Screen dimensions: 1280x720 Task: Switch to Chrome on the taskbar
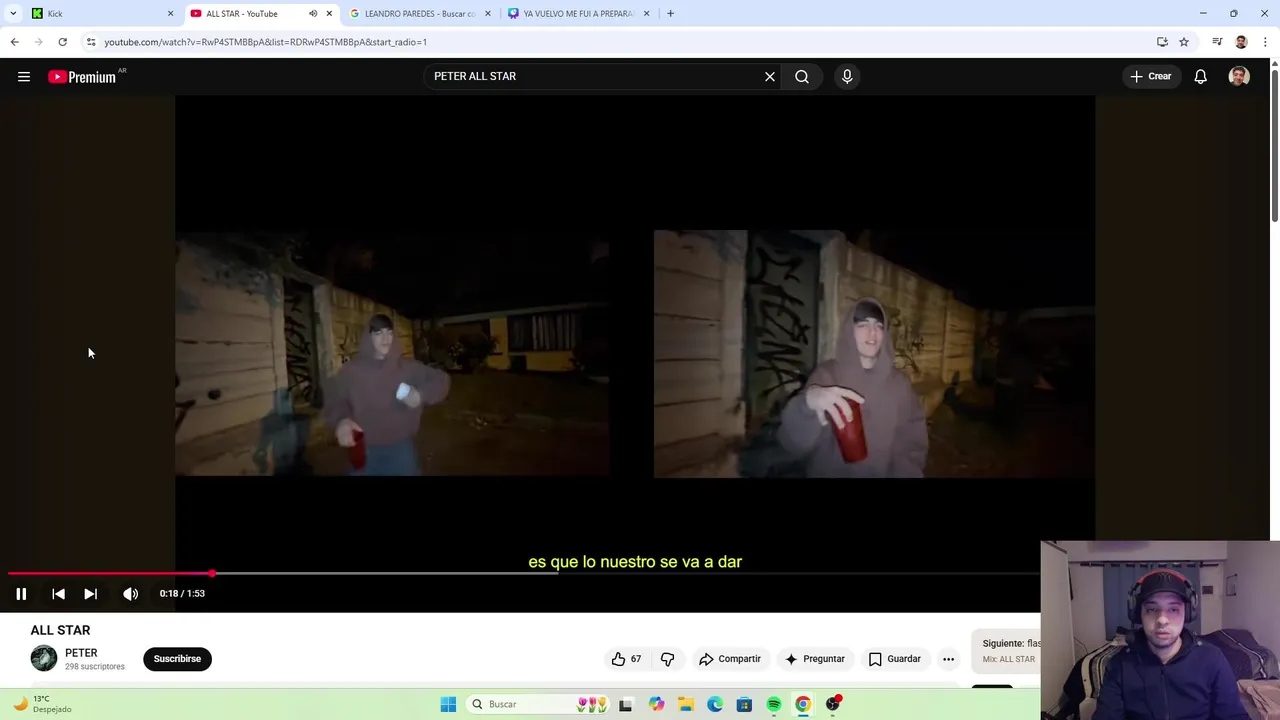(803, 704)
